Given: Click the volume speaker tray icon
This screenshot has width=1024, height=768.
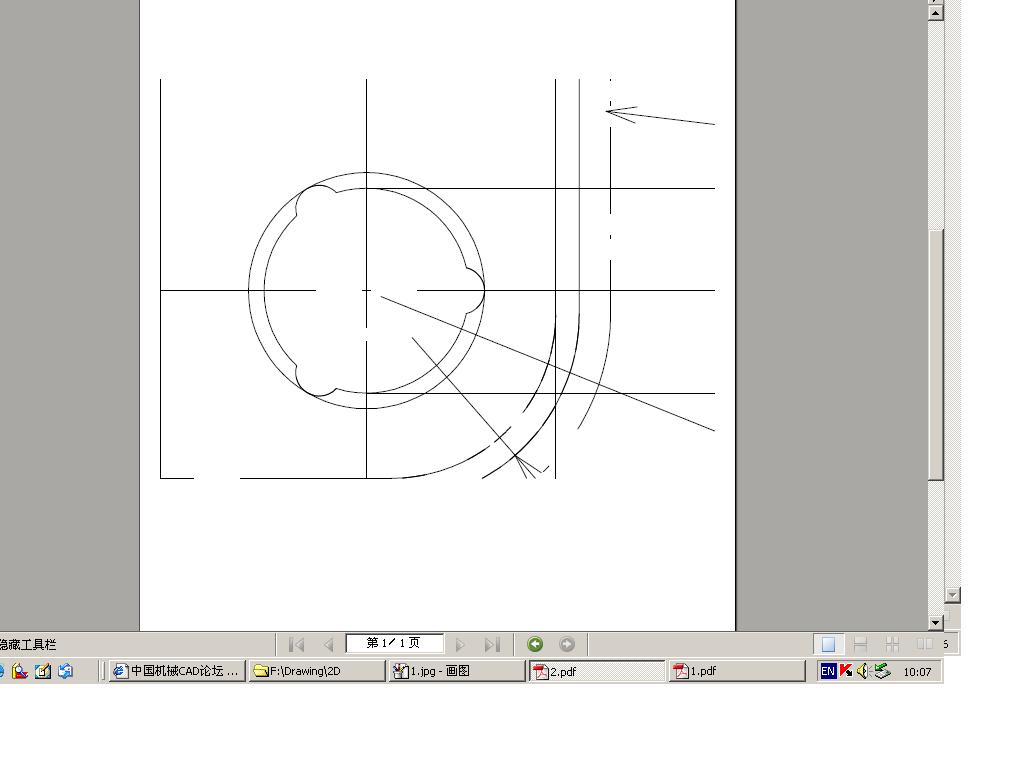Looking at the screenshot, I should pyautogui.click(x=863, y=671).
